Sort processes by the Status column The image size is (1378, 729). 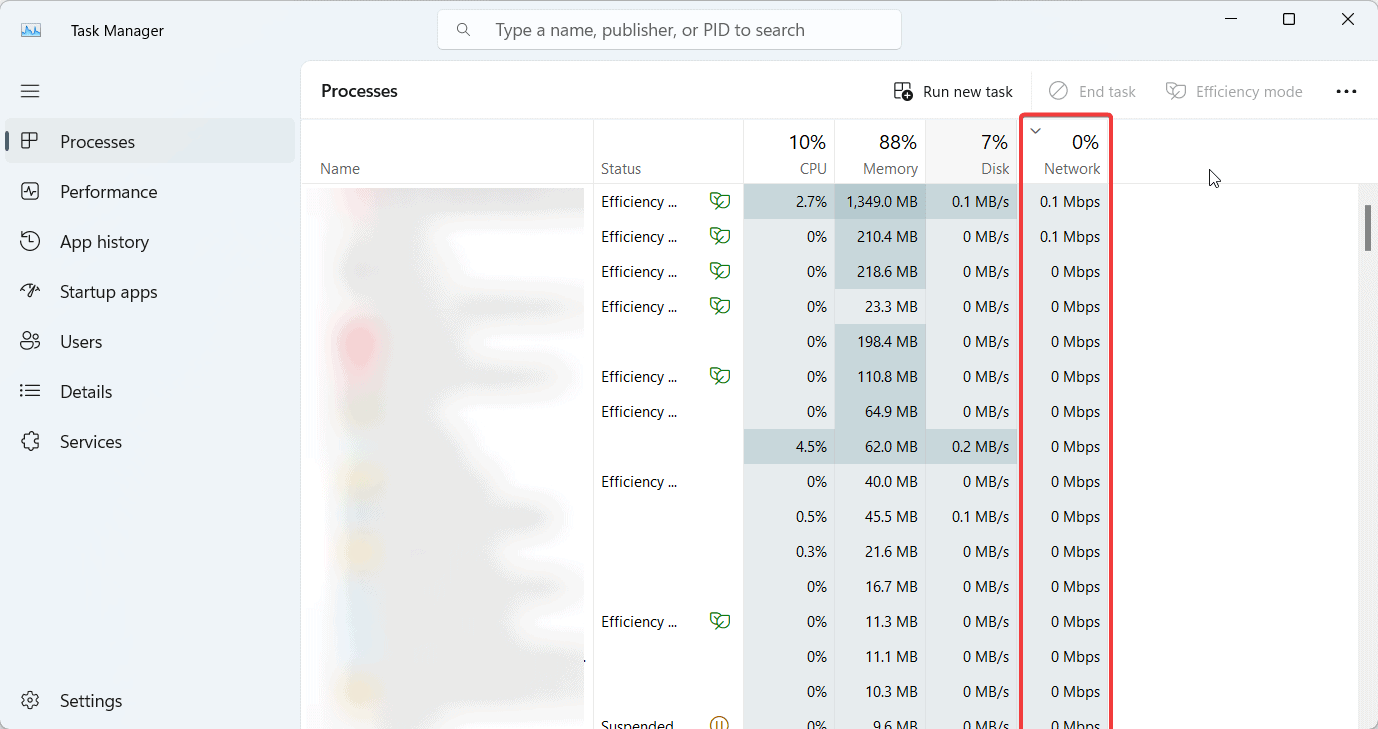pos(668,152)
